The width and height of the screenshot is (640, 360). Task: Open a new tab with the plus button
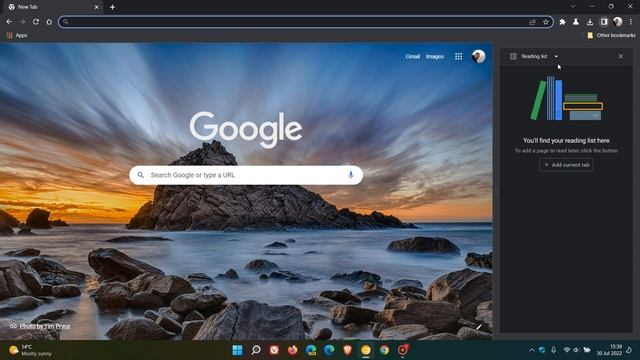tap(112, 7)
